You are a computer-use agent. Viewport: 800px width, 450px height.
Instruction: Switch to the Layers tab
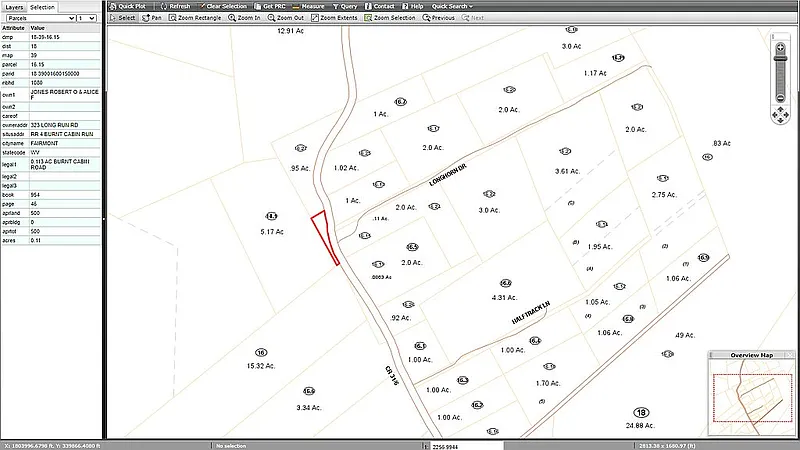pos(14,7)
